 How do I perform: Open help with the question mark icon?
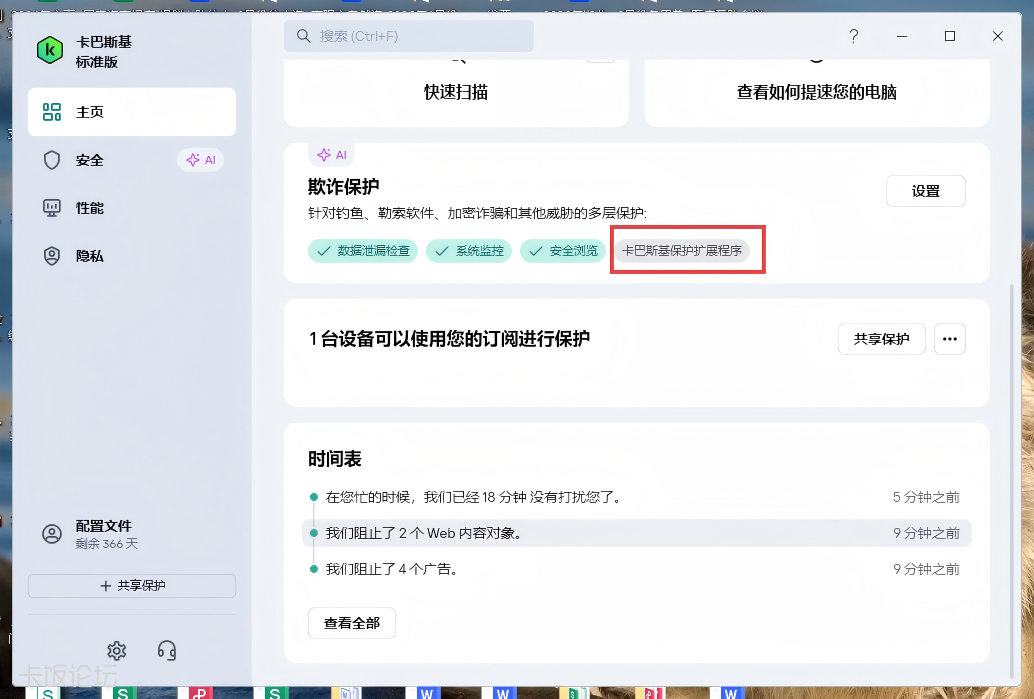click(853, 36)
